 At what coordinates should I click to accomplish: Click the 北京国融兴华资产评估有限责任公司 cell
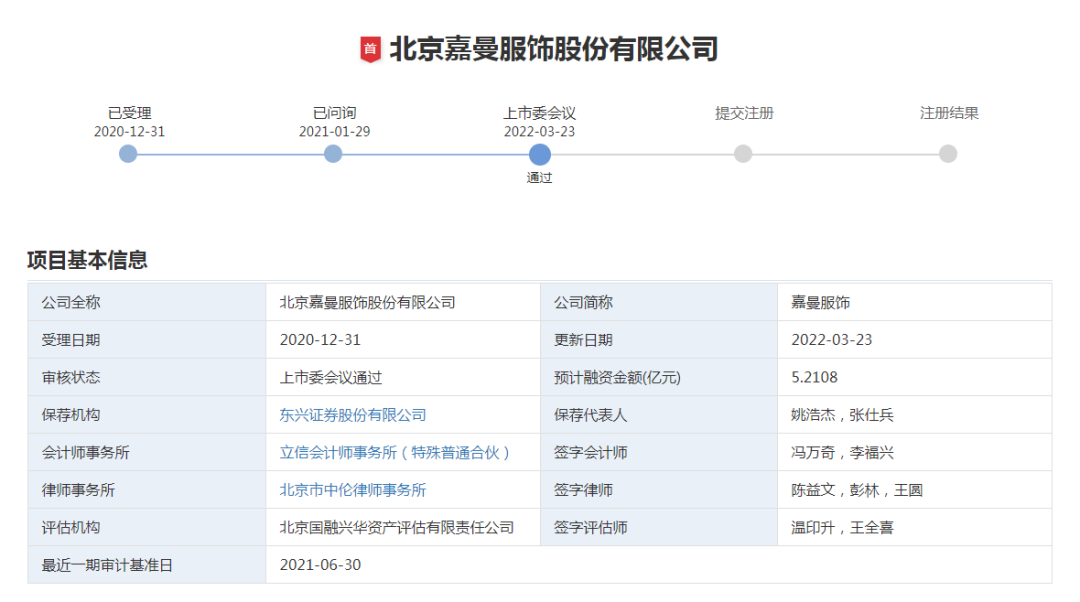coord(397,527)
